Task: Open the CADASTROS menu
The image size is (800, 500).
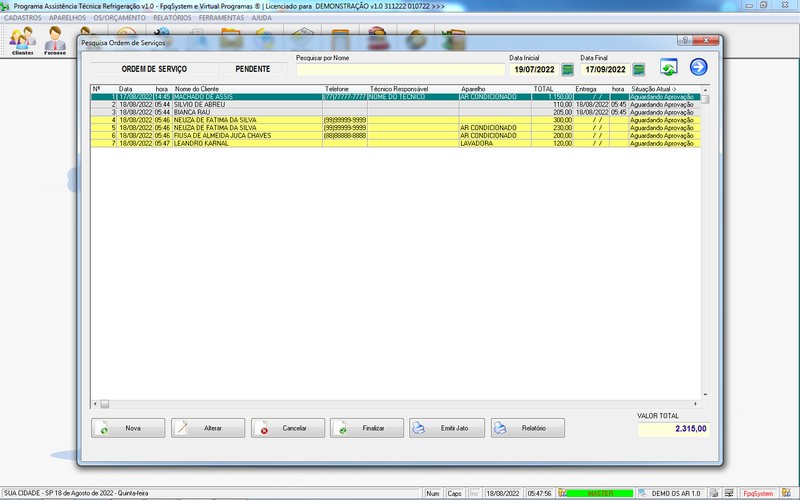Action: (23, 18)
